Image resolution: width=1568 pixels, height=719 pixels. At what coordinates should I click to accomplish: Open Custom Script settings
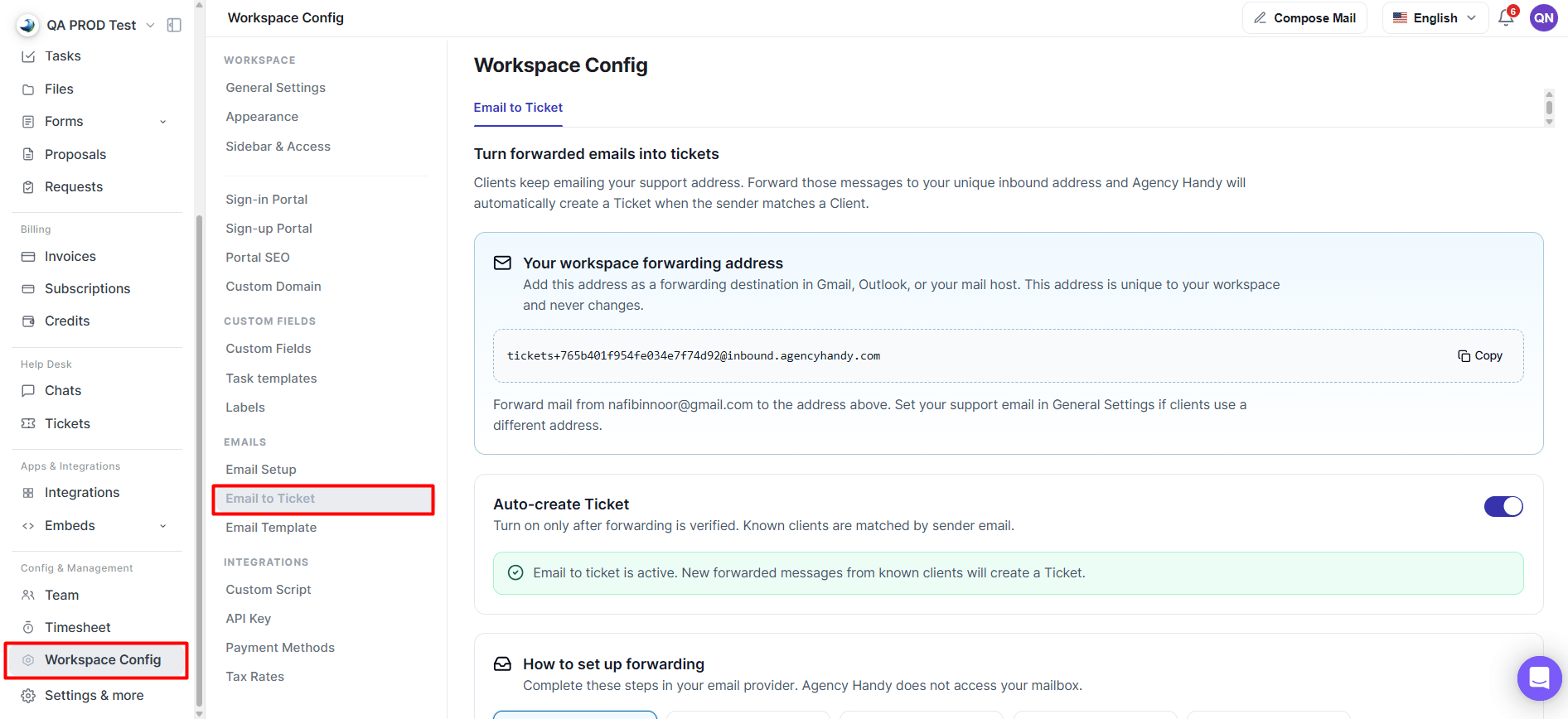click(269, 590)
